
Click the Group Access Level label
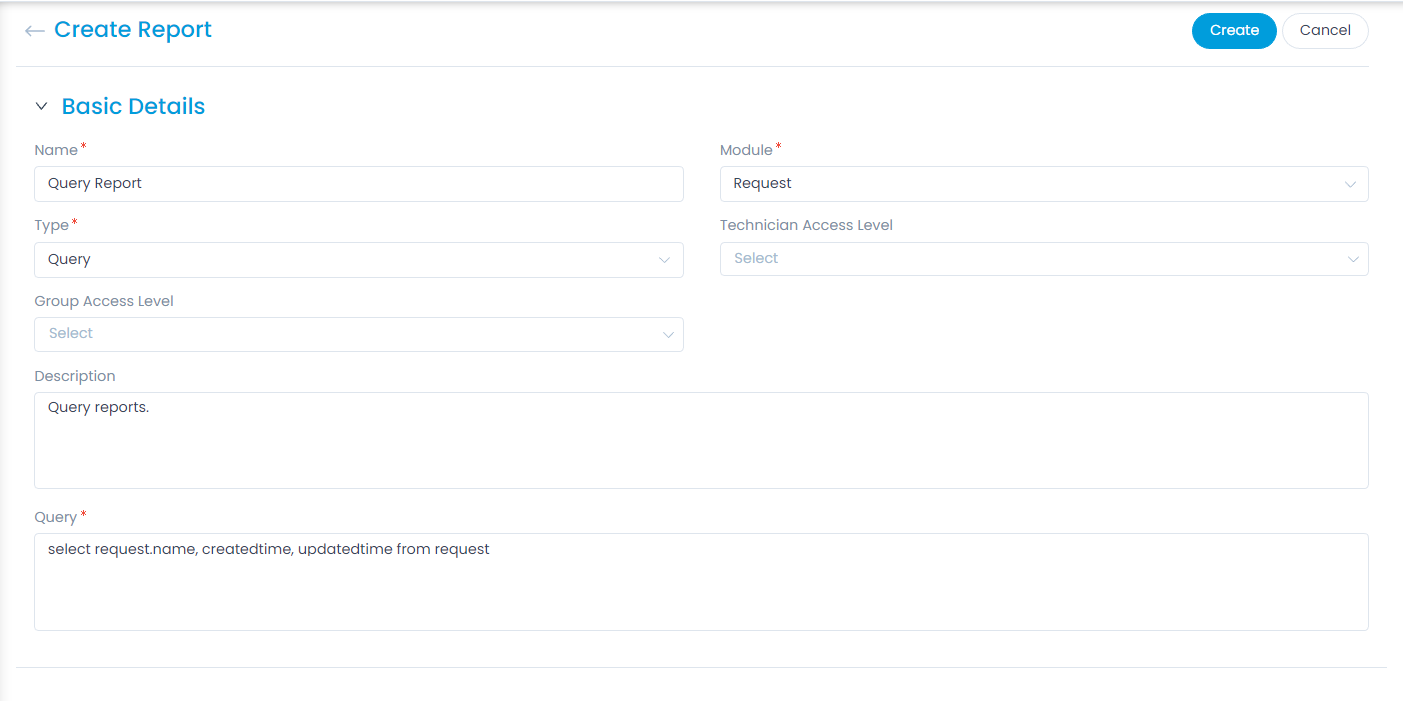pos(104,301)
